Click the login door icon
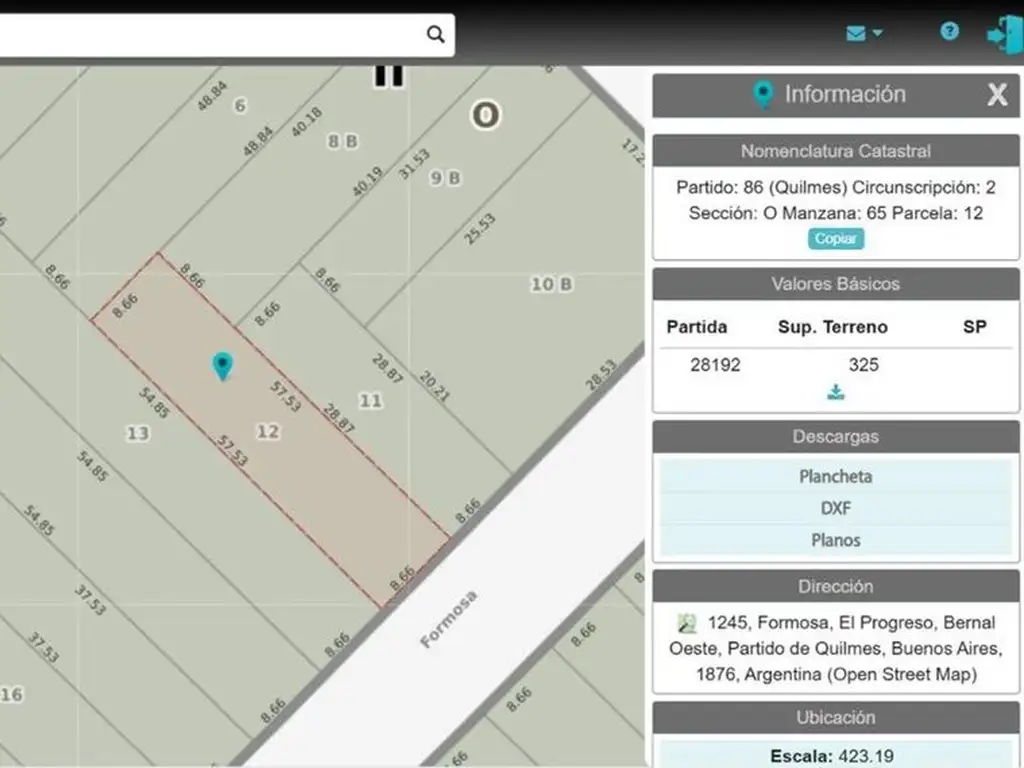Image resolution: width=1024 pixels, height=768 pixels. [x=1002, y=33]
